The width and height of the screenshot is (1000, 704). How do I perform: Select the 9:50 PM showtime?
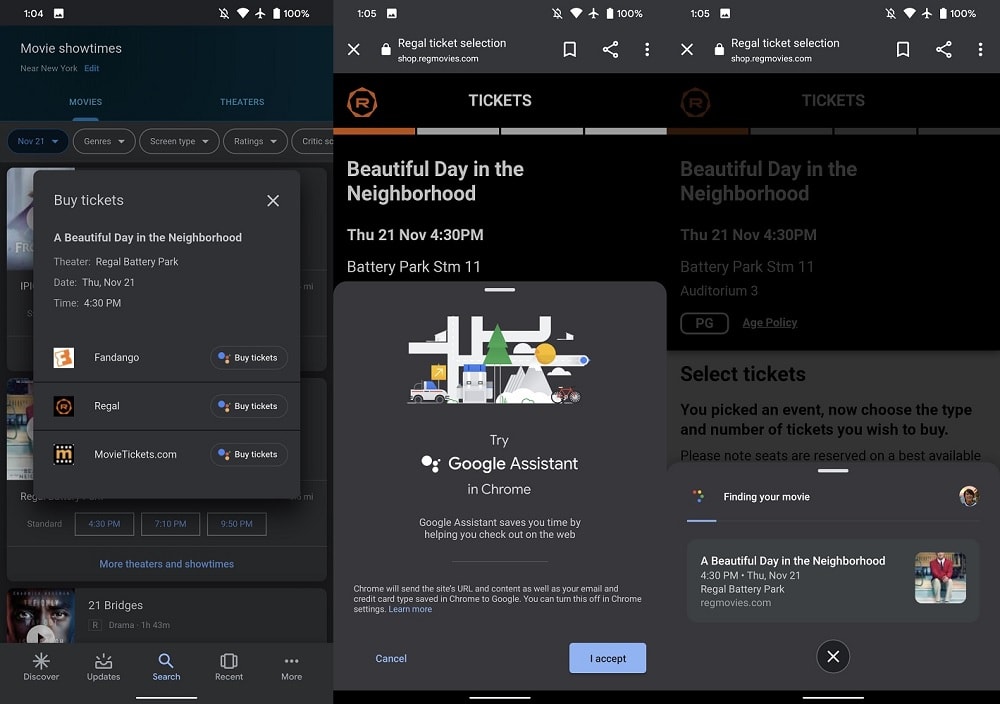237,524
